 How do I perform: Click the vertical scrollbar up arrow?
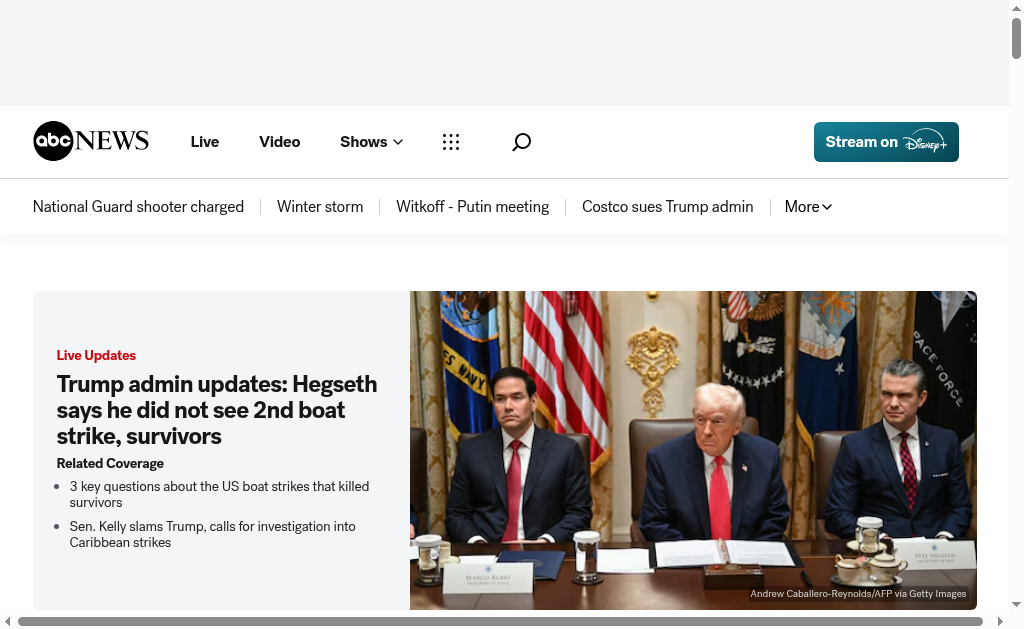click(1016, 8)
